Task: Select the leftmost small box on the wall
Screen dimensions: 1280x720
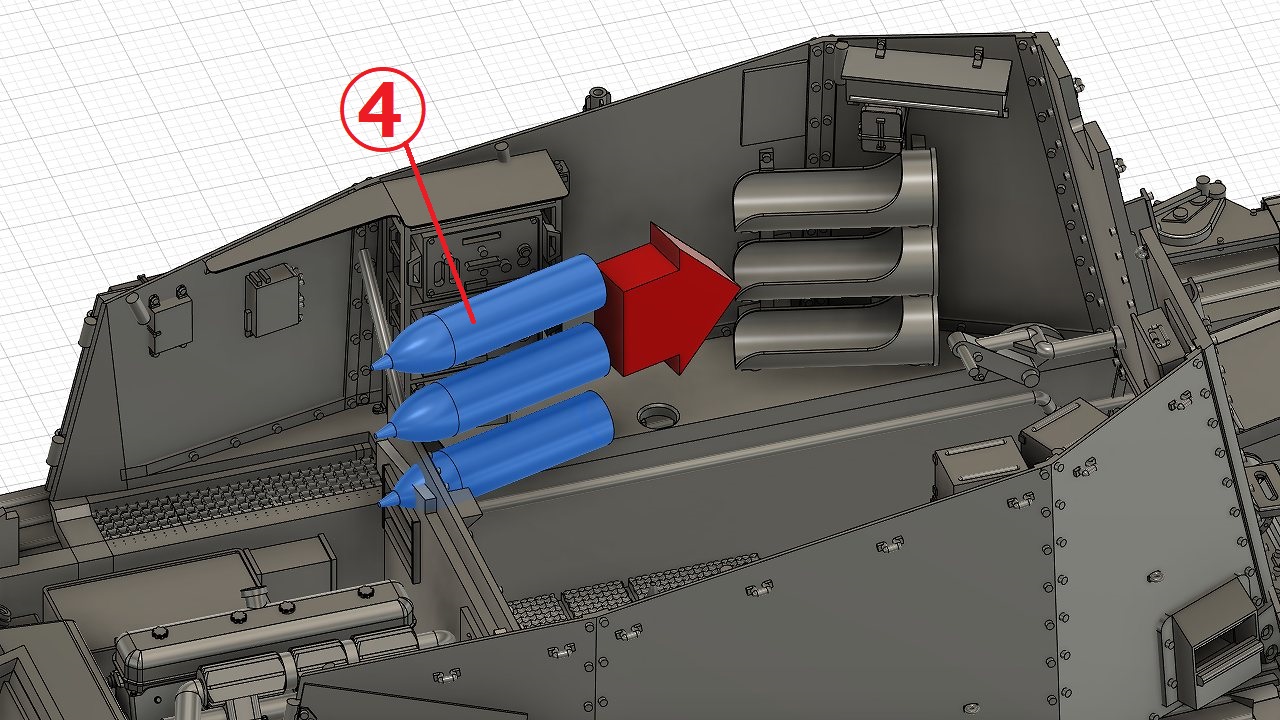Action: [x=167, y=318]
